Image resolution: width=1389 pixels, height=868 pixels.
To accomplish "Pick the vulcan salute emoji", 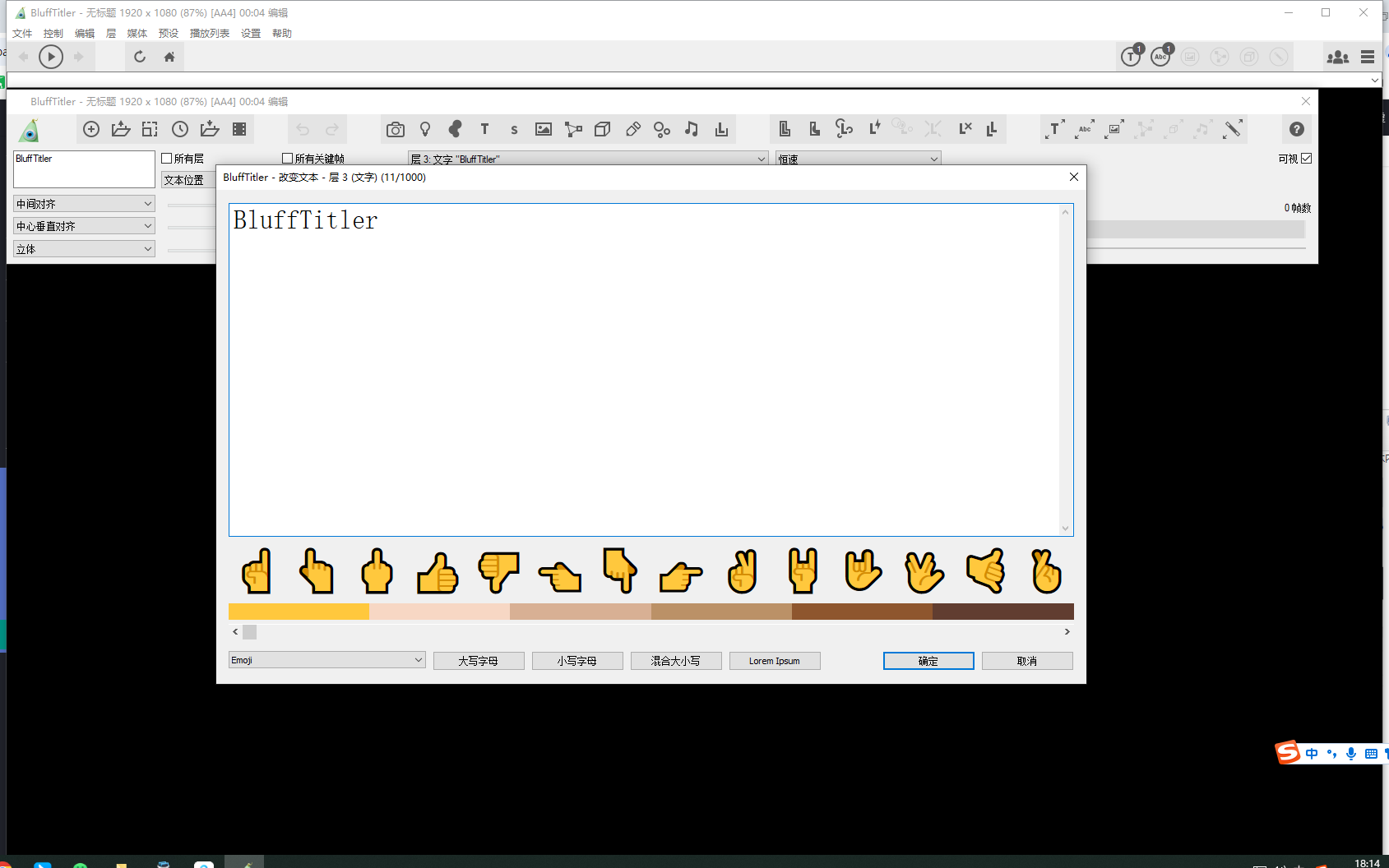I will tap(924, 571).
